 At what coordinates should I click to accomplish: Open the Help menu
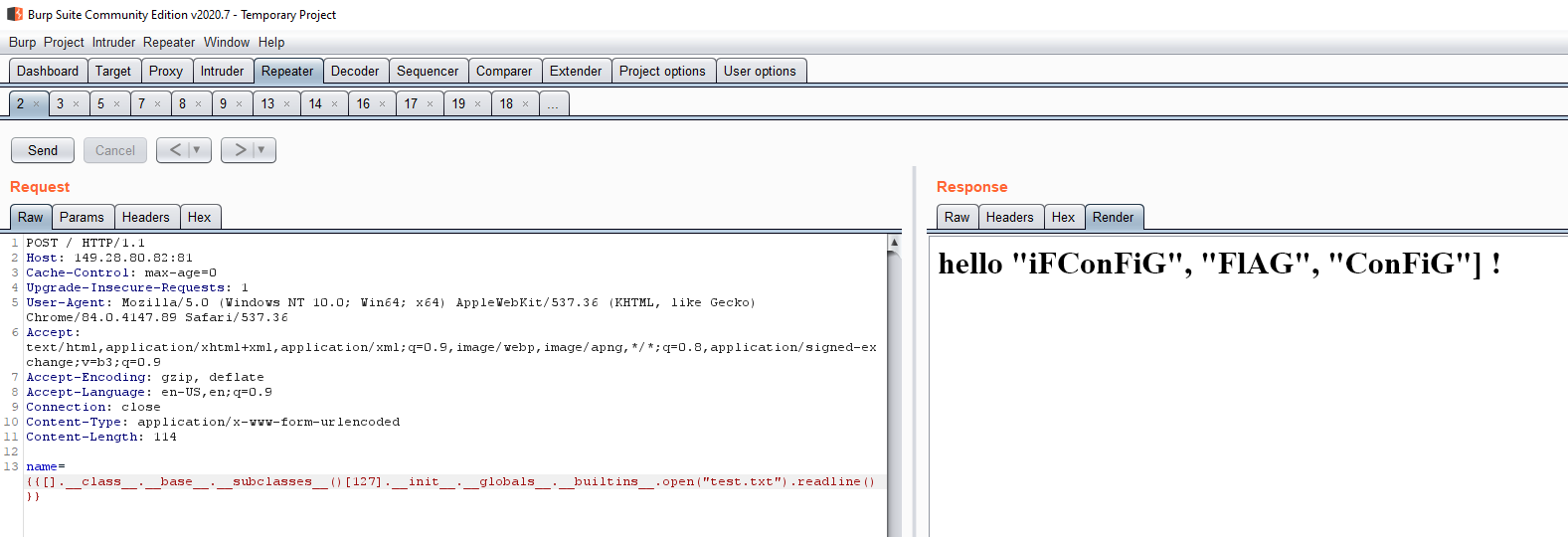pos(271,42)
